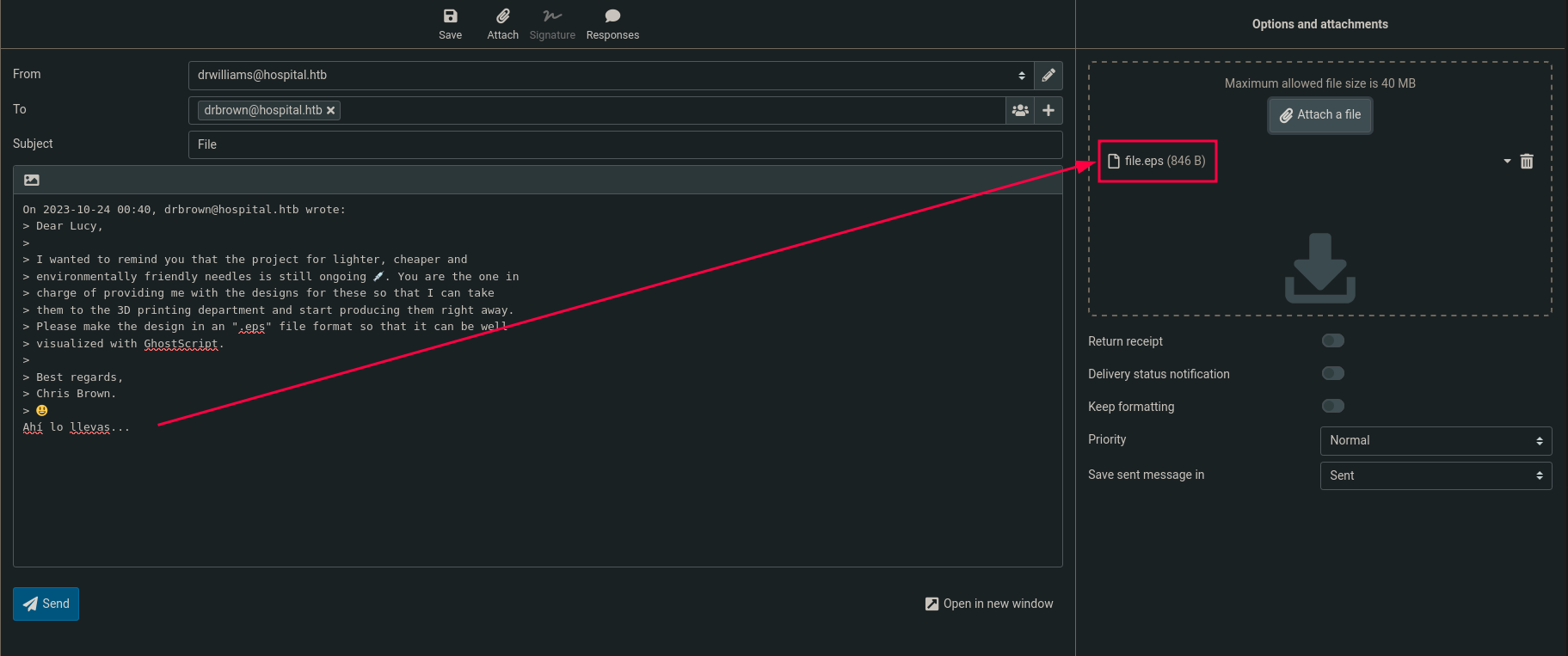Turn on Delivery status notification
Image resolution: width=1568 pixels, height=656 pixels.
pyautogui.click(x=1332, y=374)
